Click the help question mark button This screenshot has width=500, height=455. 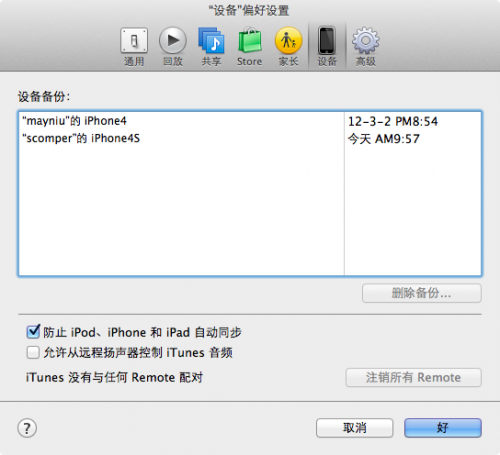tap(27, 428)
